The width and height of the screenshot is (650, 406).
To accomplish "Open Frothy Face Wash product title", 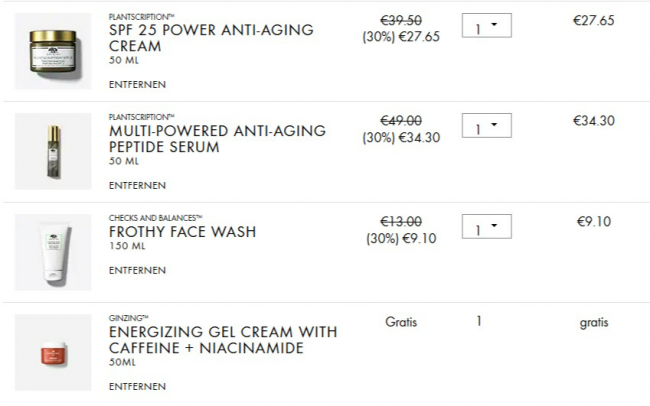I will (x=182, y=232).
